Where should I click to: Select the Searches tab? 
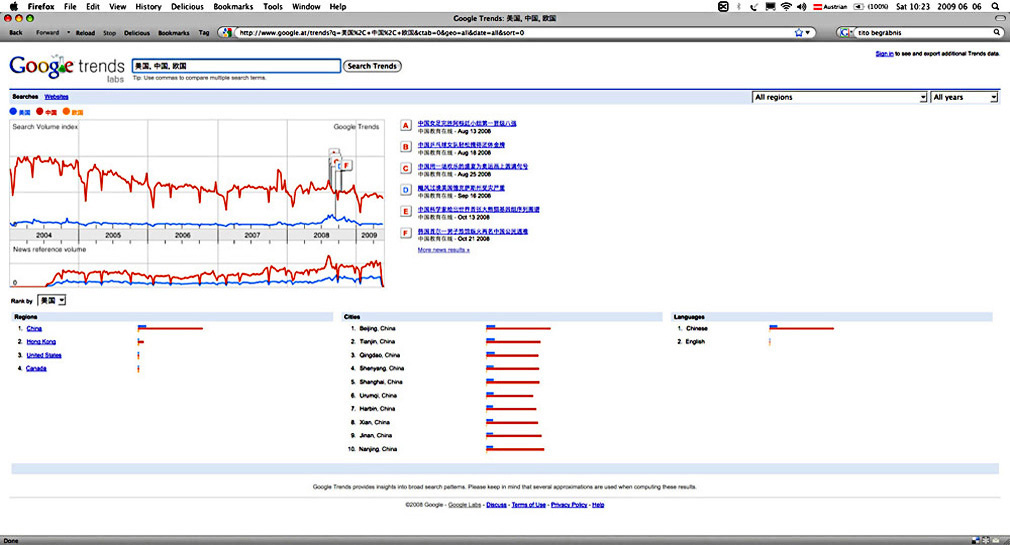click(25, 97)
